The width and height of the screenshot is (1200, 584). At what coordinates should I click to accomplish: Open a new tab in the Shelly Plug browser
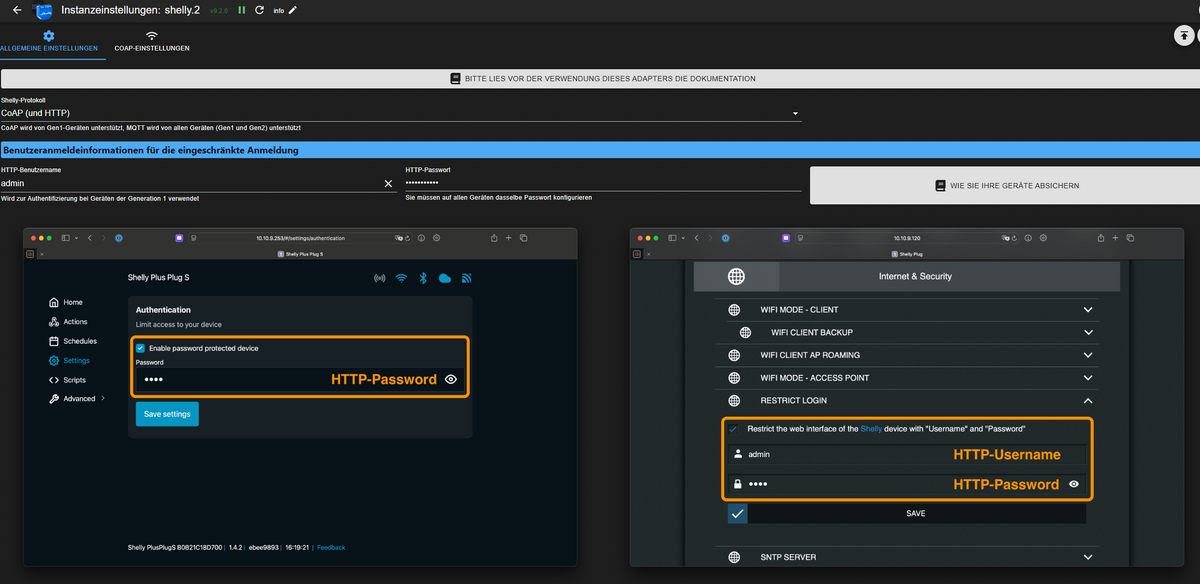1116,238
